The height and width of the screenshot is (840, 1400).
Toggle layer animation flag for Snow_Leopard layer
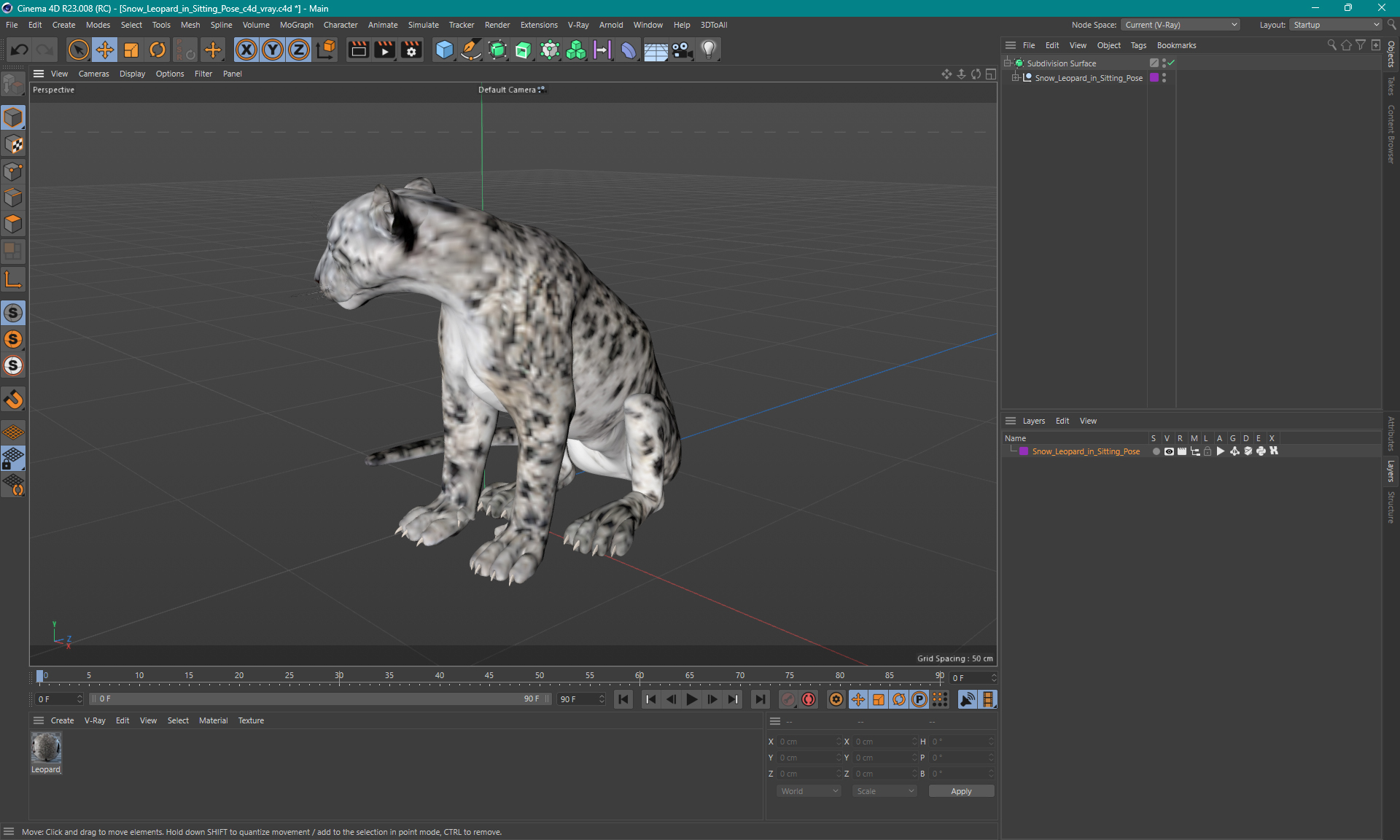pos(1221,451)
